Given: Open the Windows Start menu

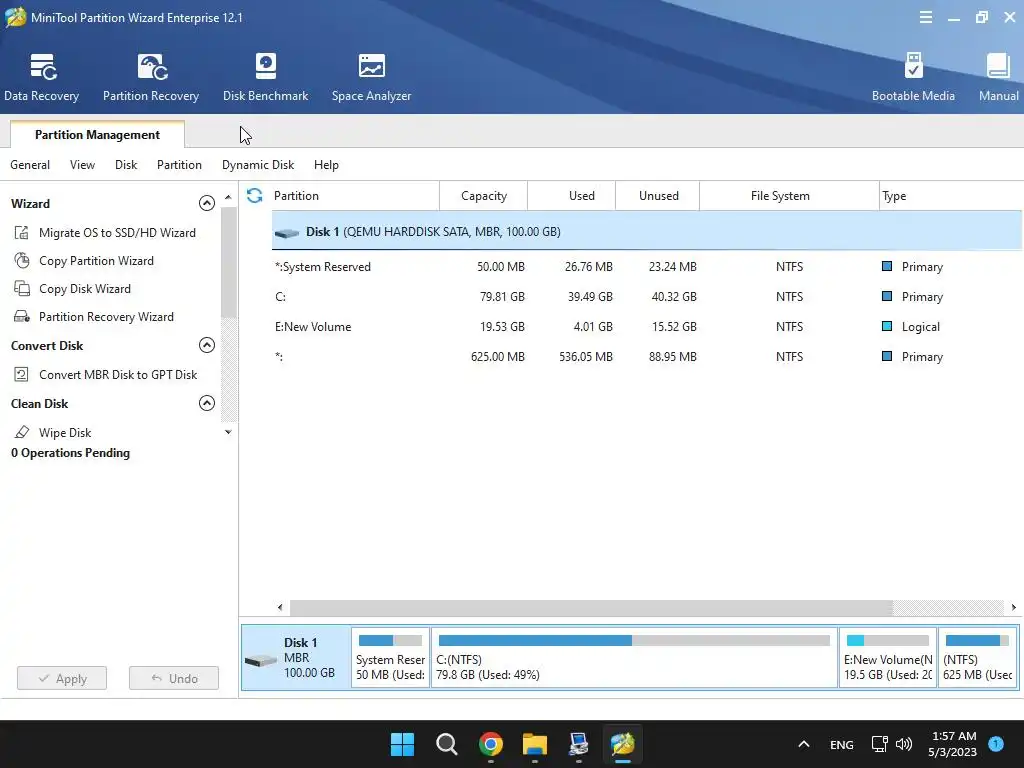Looking at the screenshot, I should 402,744.
